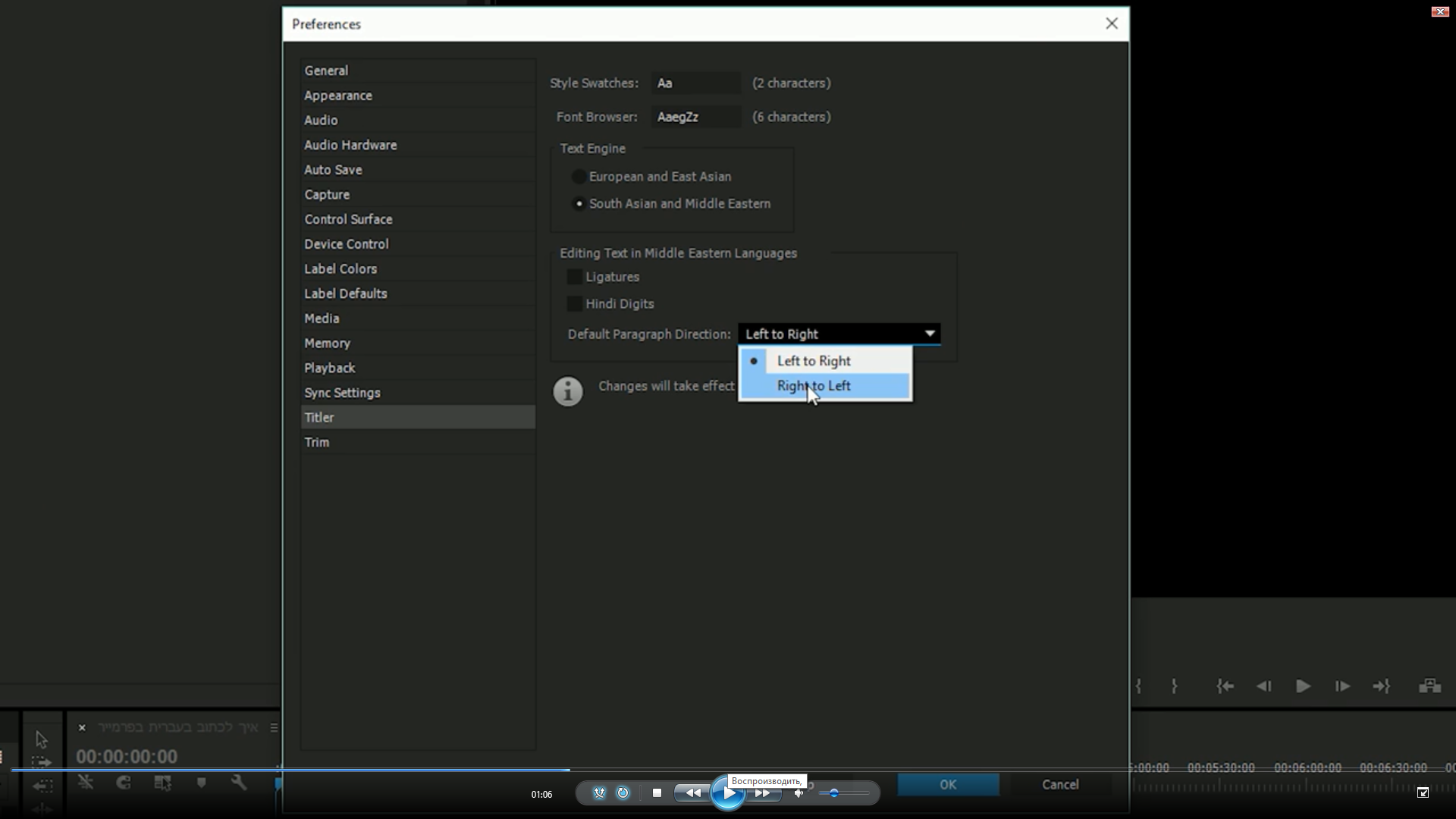The image size is (1456, 819).
Task: Click the fast-forward button in player
Action: pyautogui.click(x=764, y=793)
